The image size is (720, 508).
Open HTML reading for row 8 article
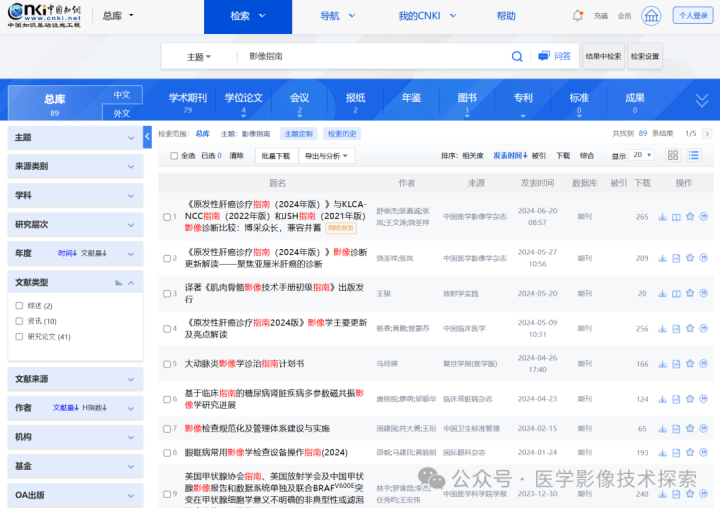(x=676, y=453)
